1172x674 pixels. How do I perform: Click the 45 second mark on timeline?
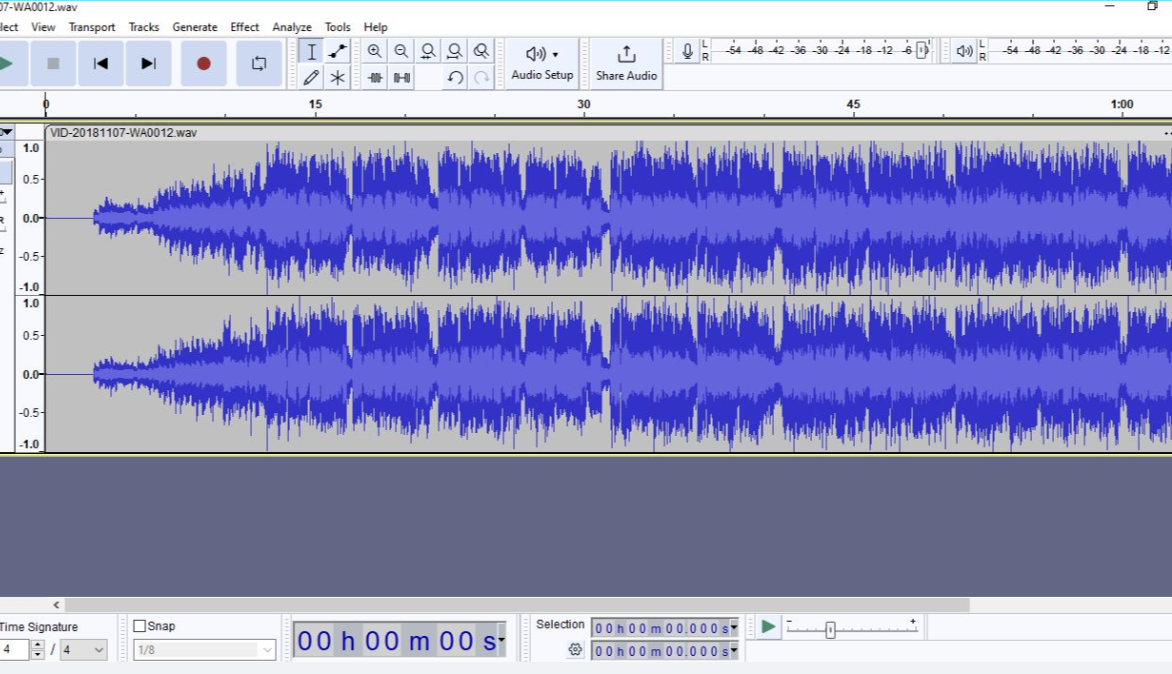[x=853, y=105]
